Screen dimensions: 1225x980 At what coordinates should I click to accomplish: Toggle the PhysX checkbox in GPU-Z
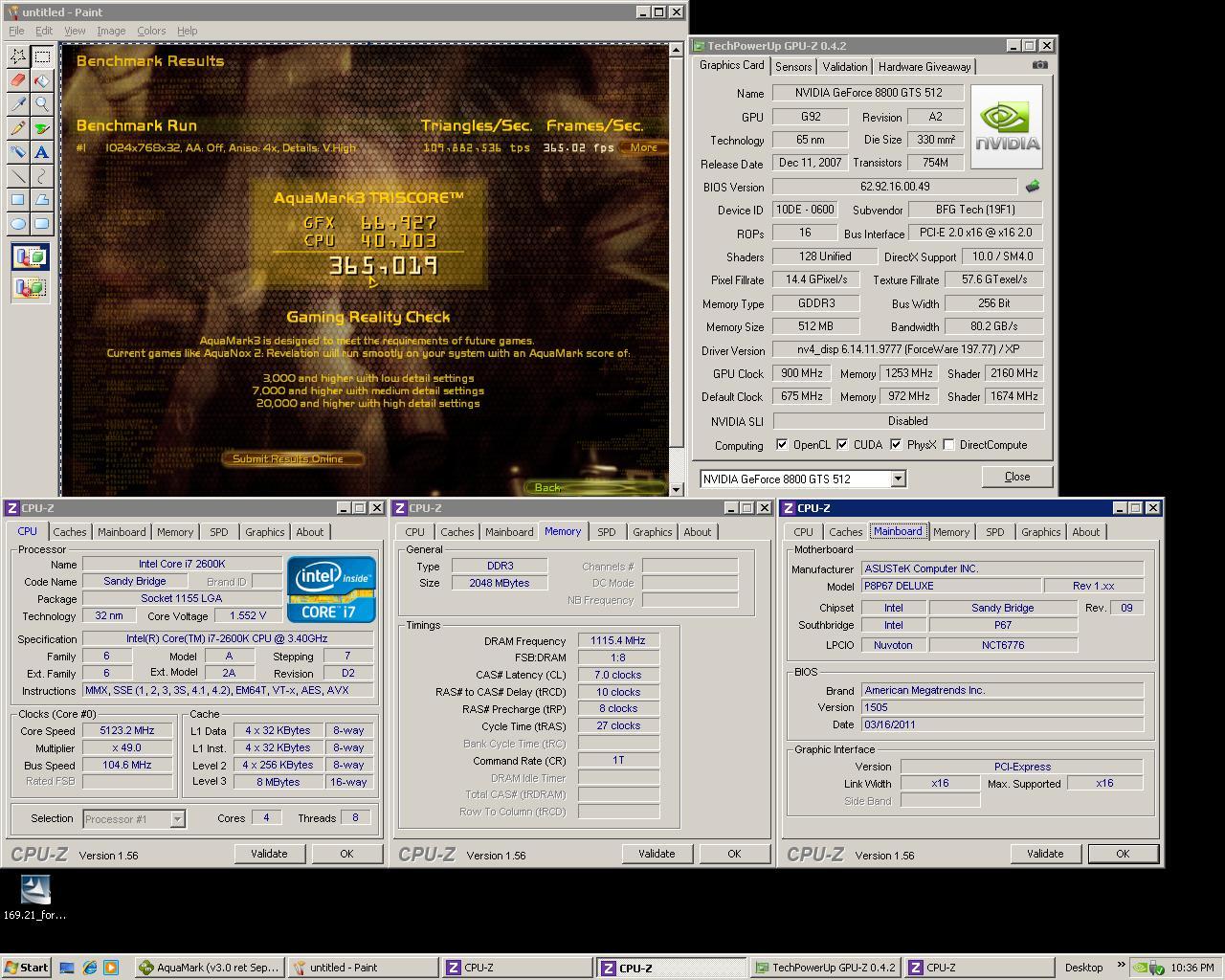(896, 445)
